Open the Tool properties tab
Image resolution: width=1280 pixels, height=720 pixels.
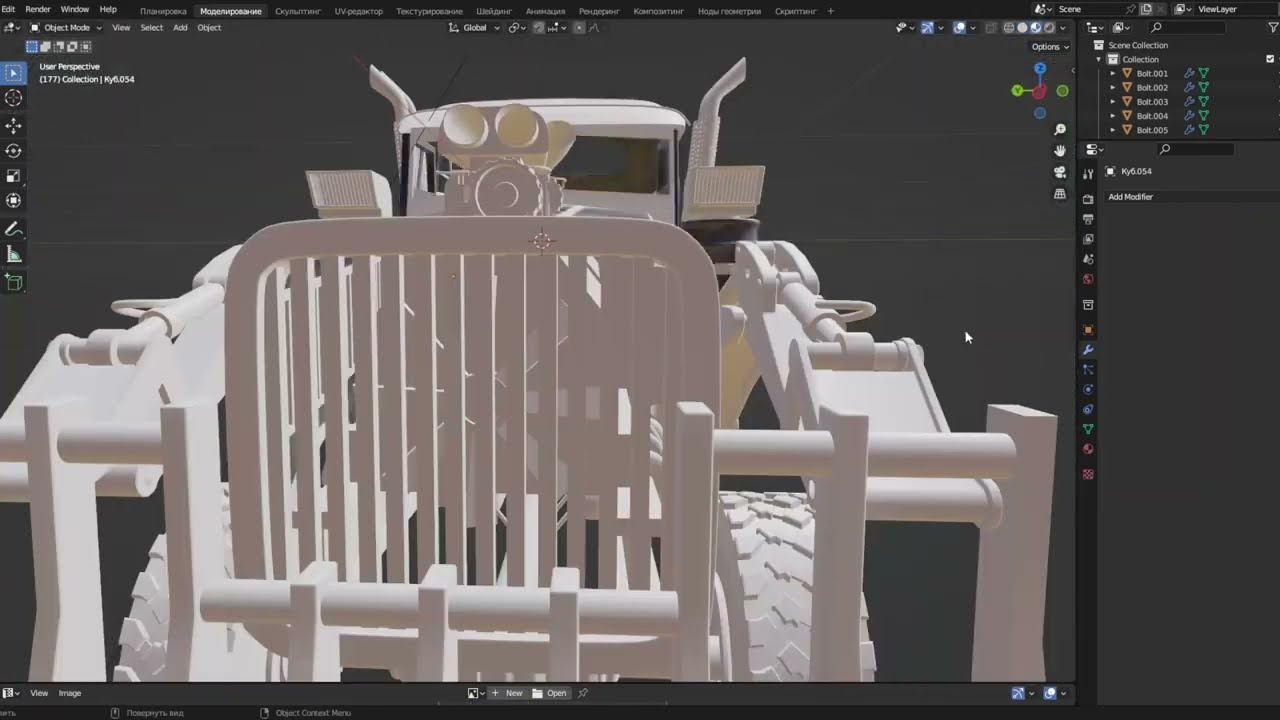(x=1088, y=174)
